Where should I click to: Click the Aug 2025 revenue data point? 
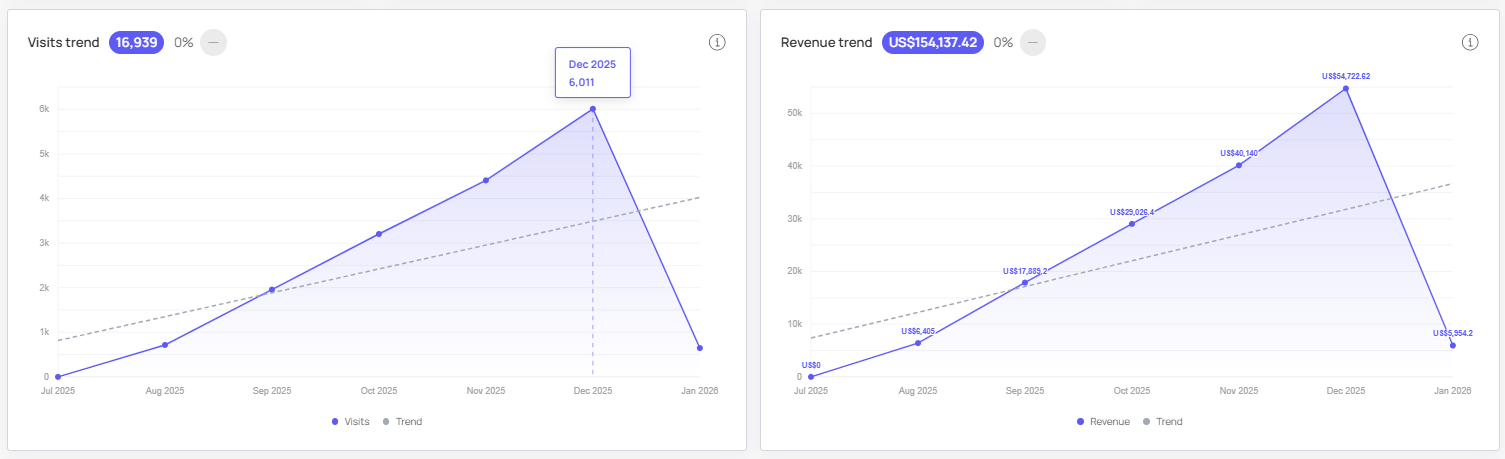click(x=918, y=343)
